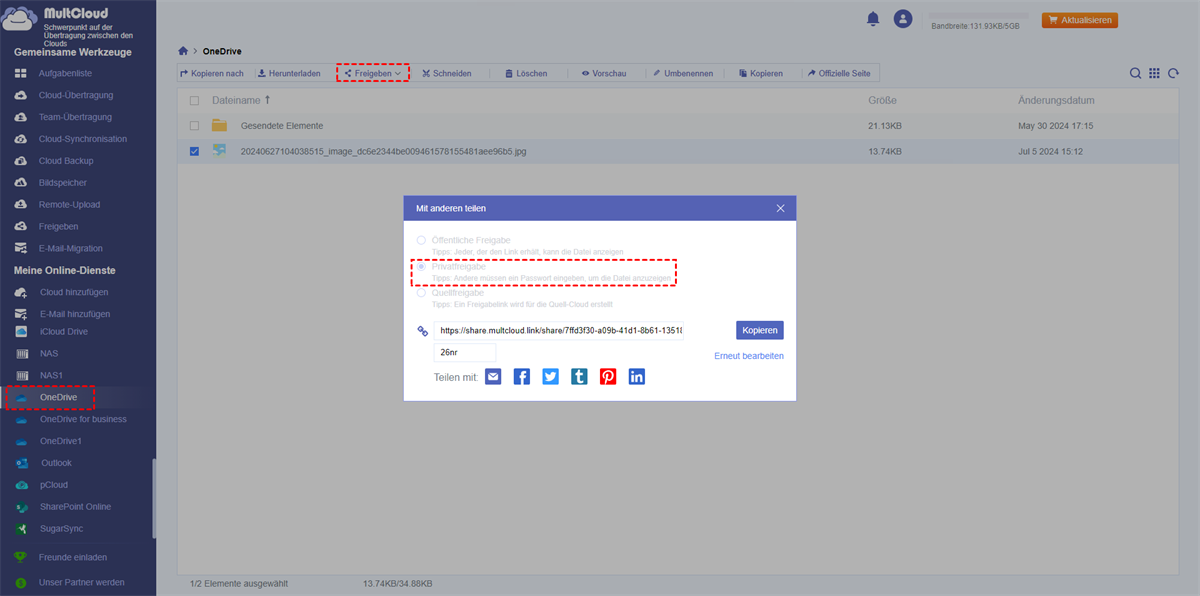The width and height of the screenshot is (1200, 596).
Task: Click Erneut bearbeiten link
Action: point(749,356)
